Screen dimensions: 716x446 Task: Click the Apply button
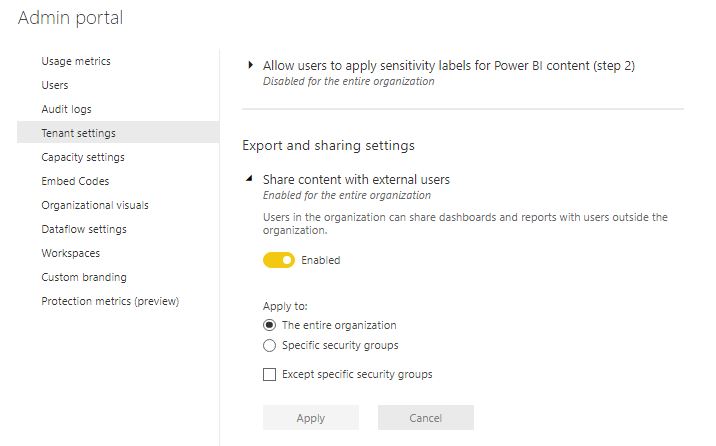311,418
